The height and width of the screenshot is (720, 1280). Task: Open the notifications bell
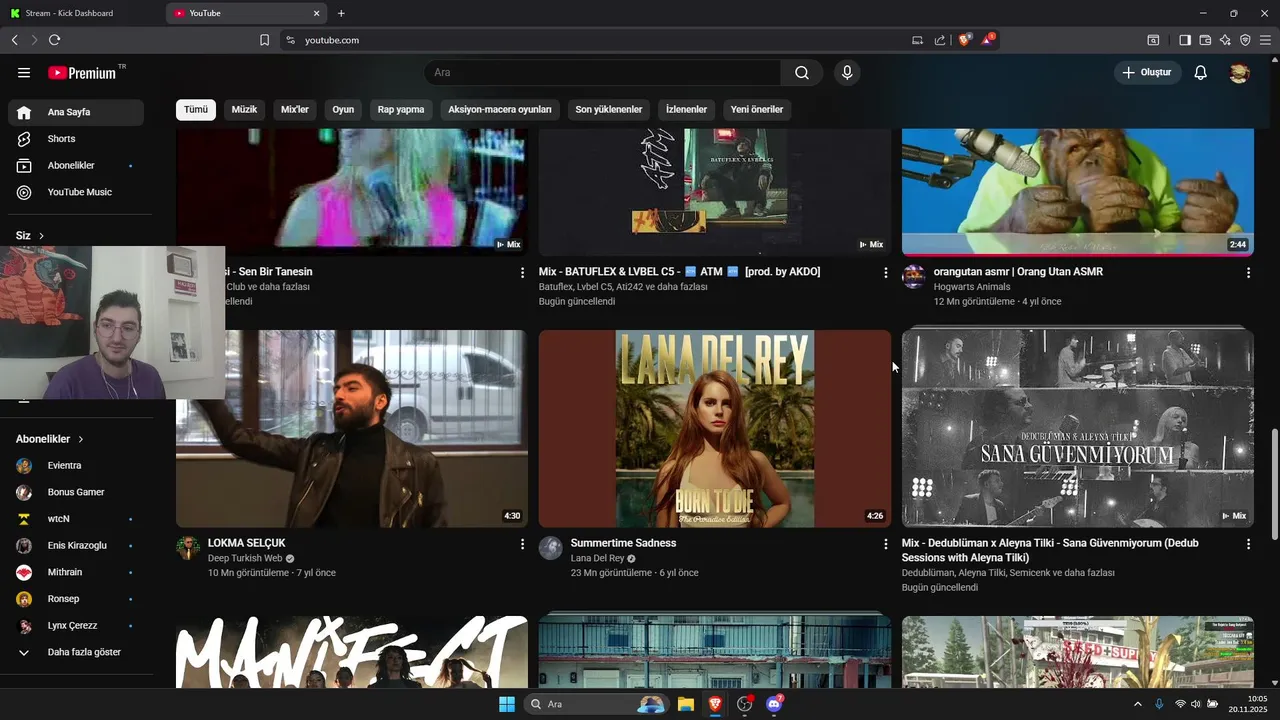tap(1201, 73)
